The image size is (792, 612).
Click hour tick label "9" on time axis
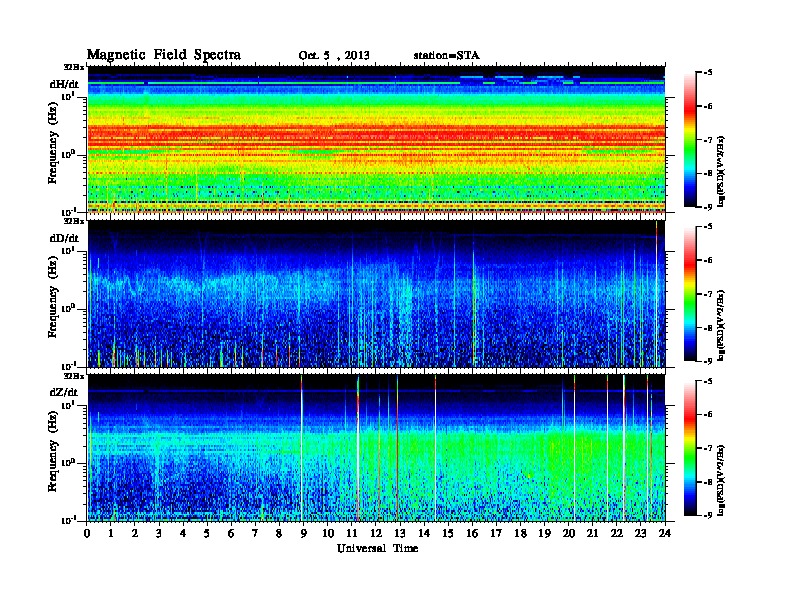pos(304,533)
